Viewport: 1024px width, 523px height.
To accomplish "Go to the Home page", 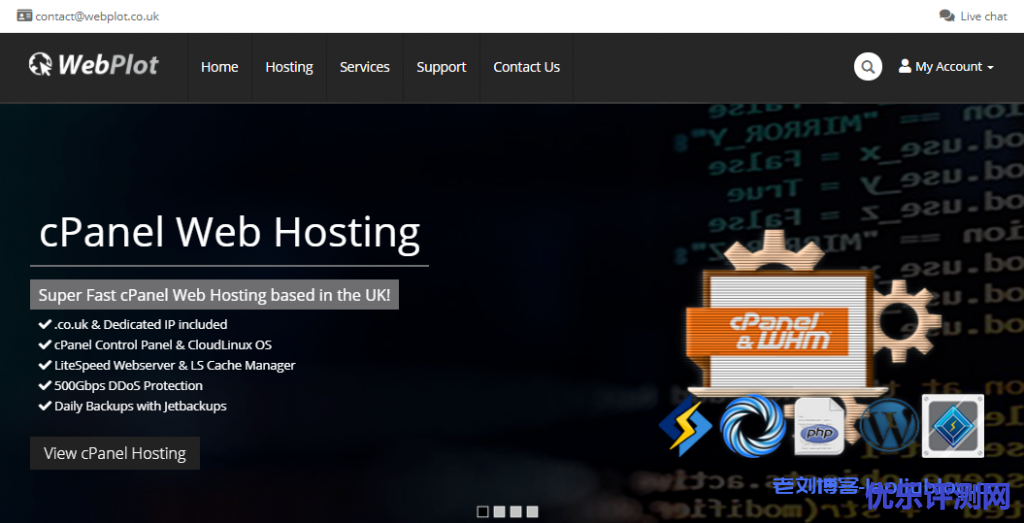I will [x=219, y=67].
